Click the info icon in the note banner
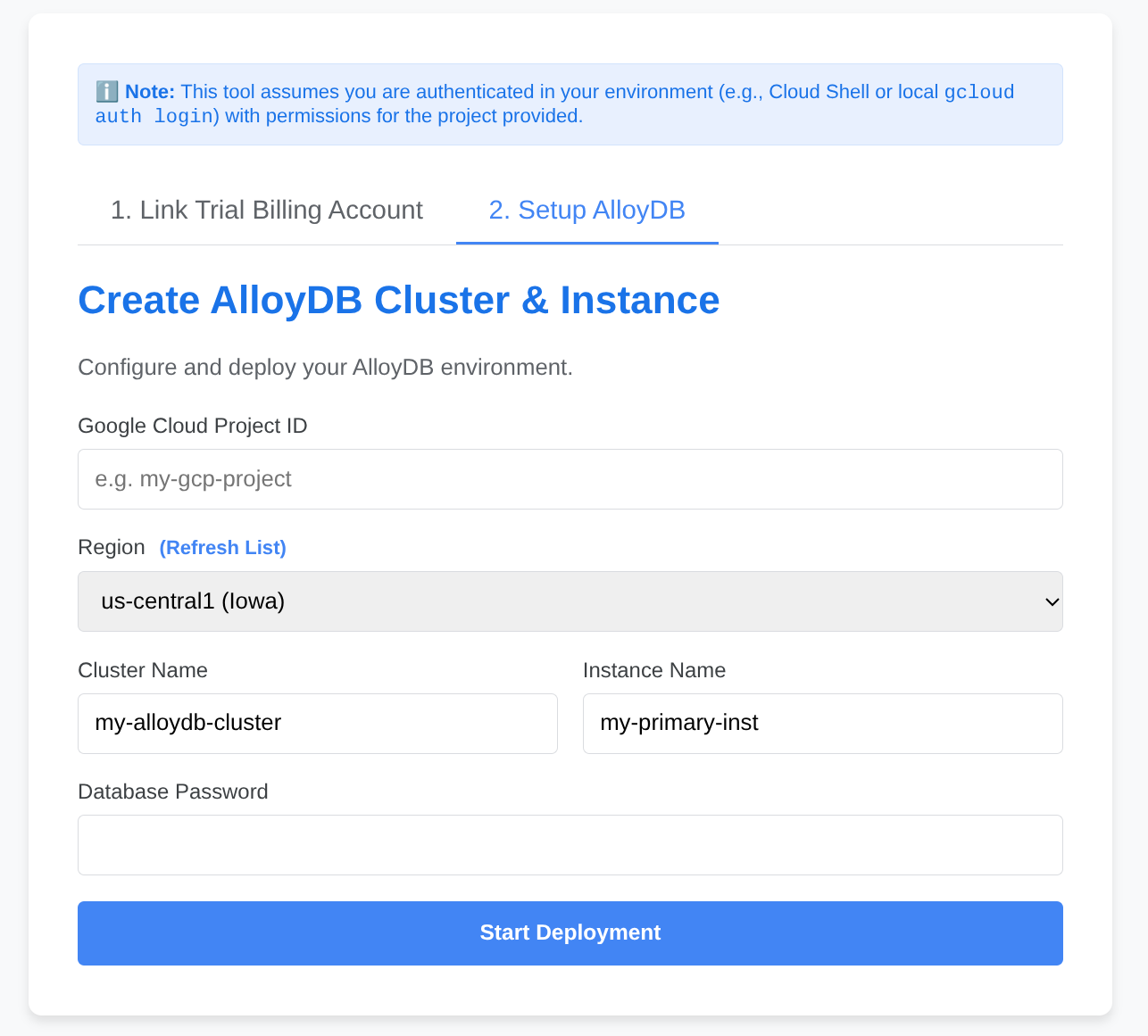 click(106, 92)
